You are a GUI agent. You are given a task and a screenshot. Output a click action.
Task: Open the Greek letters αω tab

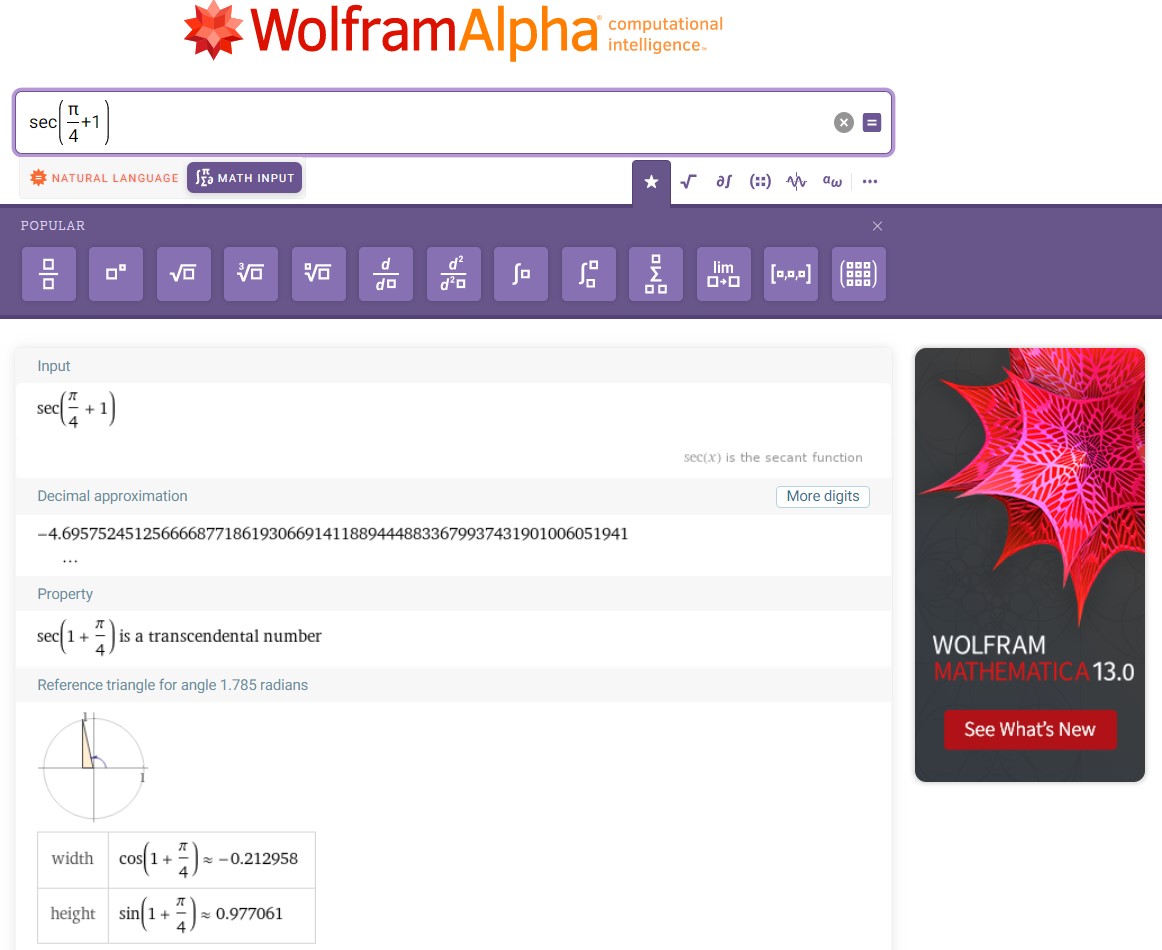(x=832, y=182)
